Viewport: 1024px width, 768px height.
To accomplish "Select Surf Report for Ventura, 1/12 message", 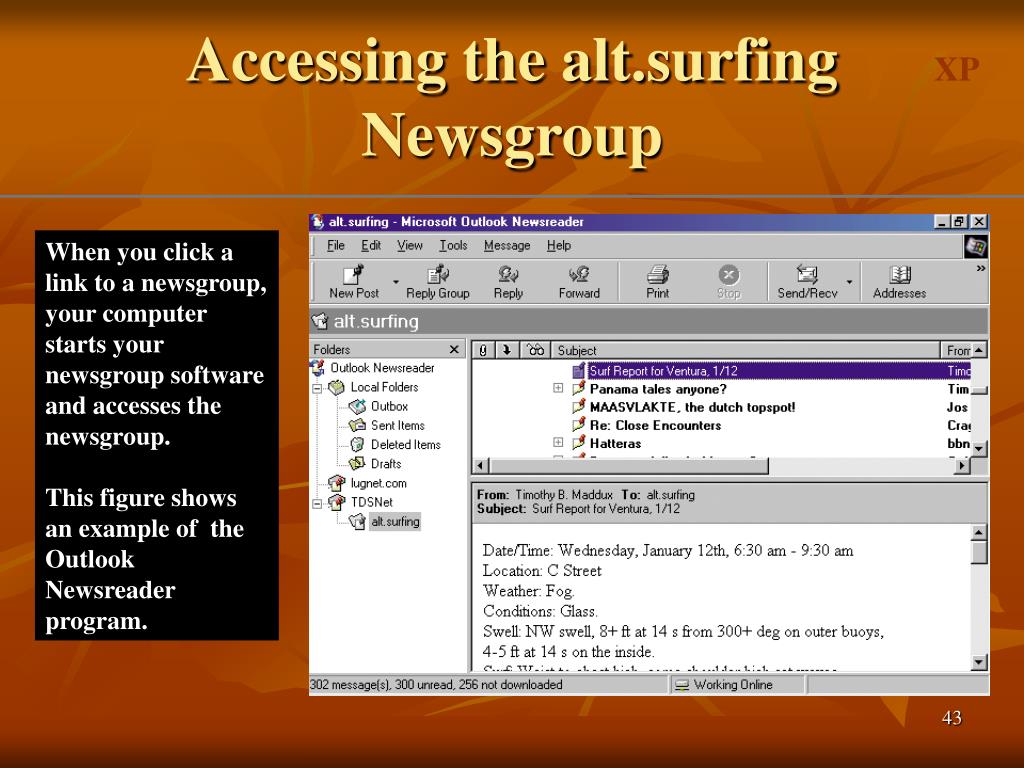I will [778, 371].
